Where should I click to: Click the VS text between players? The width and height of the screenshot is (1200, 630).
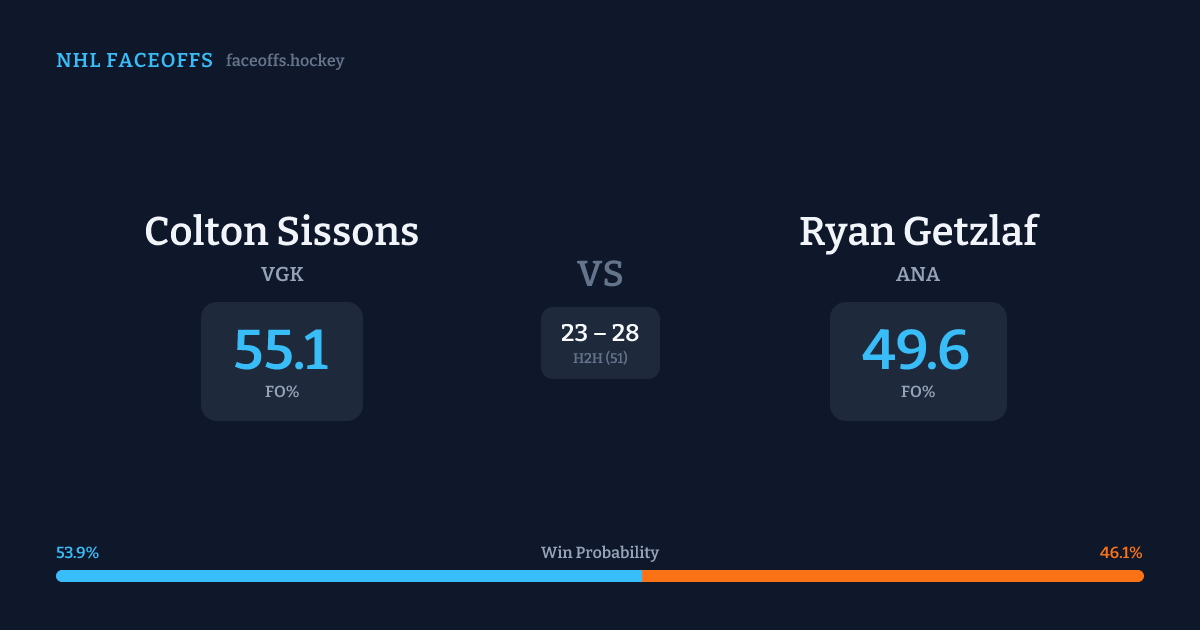tap(600, 273)
